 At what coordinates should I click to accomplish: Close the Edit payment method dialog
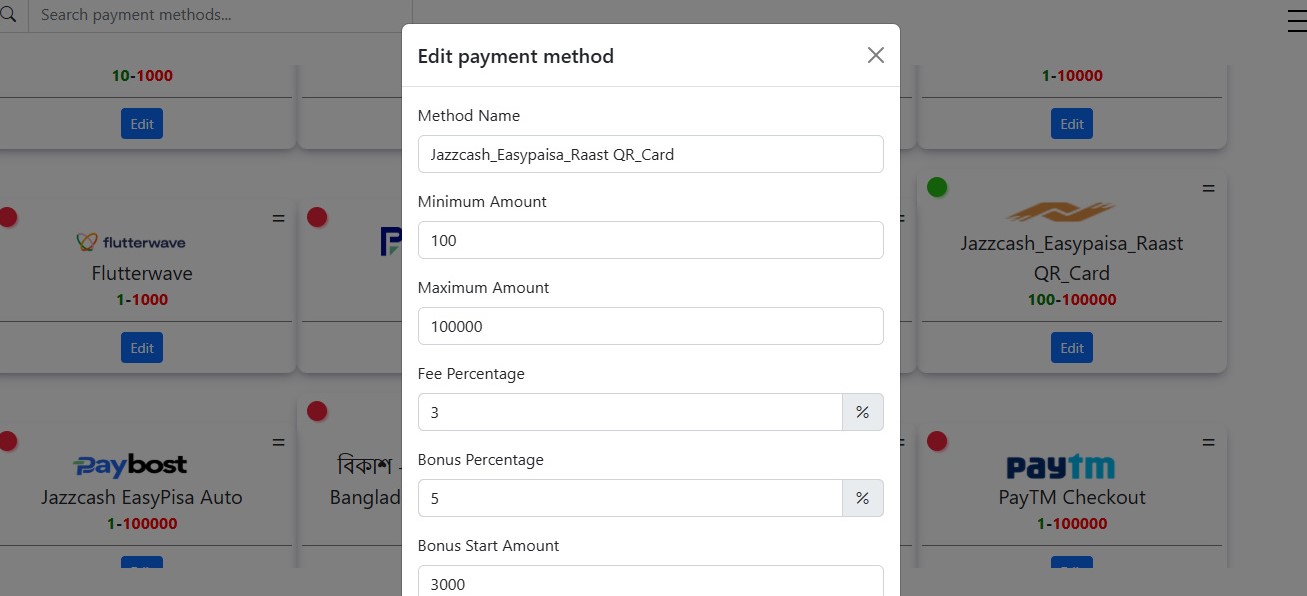pyautogui.click(x=876, y=55)
